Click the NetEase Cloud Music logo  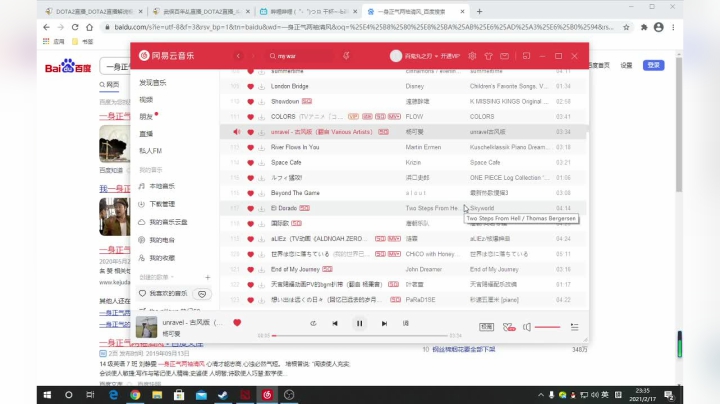coord(167,56)
